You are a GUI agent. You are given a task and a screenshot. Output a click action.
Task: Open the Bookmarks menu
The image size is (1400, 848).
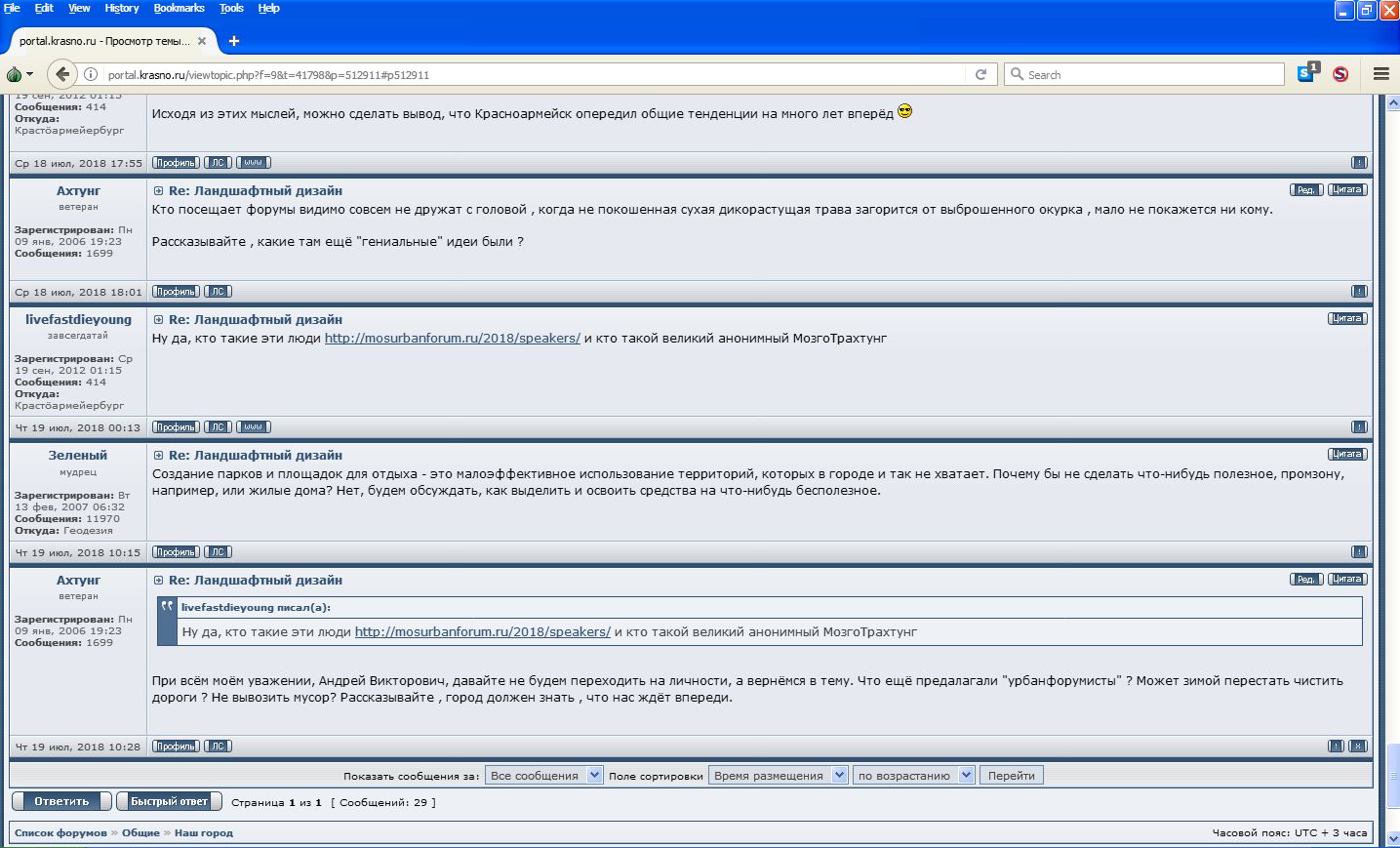click(x=180, y=8)
